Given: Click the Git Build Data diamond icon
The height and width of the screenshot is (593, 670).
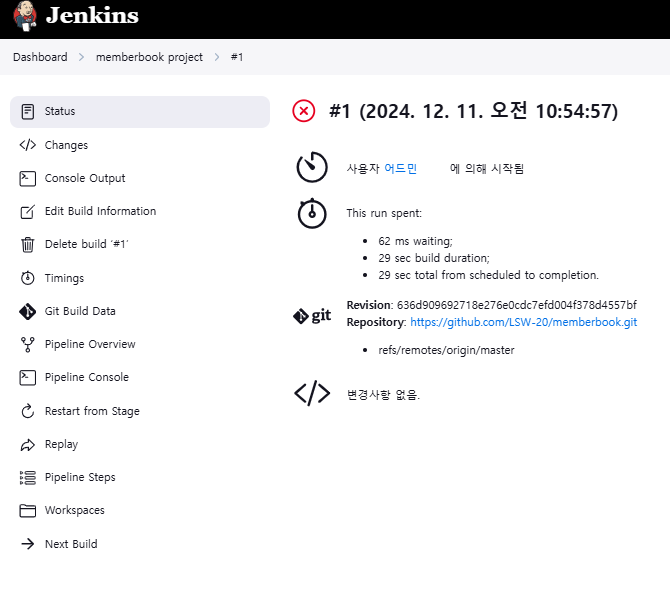Looking at the screenshot, I should coord(28,311).
